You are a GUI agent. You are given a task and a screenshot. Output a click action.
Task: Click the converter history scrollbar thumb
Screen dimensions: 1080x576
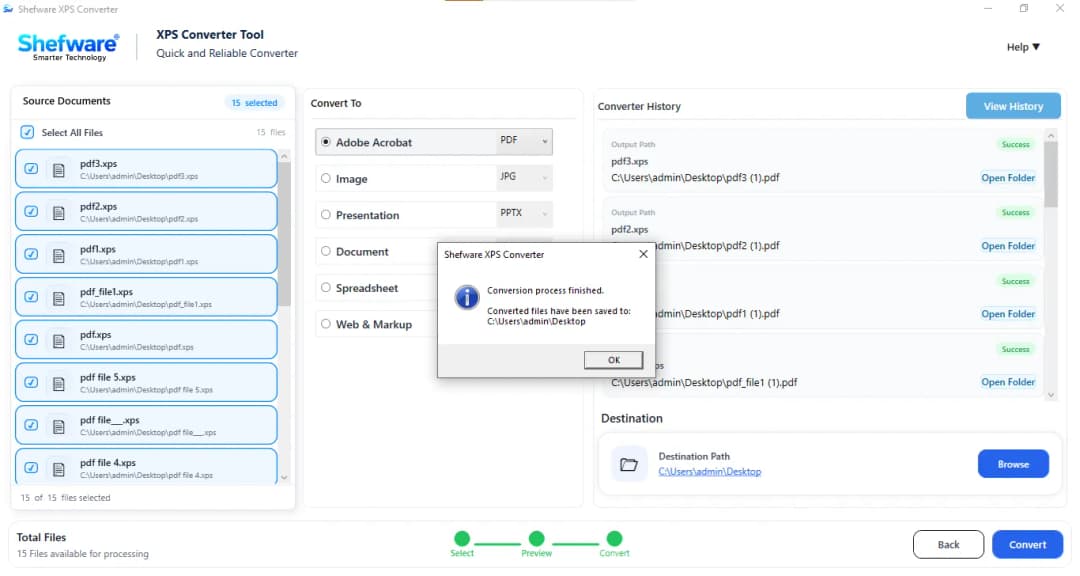coord(1050,175)
